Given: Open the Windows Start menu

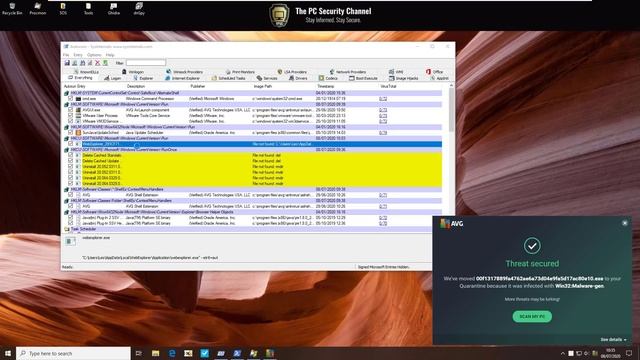Looking at the screenshot, I should pyautogui.click(x=8, y=353).
